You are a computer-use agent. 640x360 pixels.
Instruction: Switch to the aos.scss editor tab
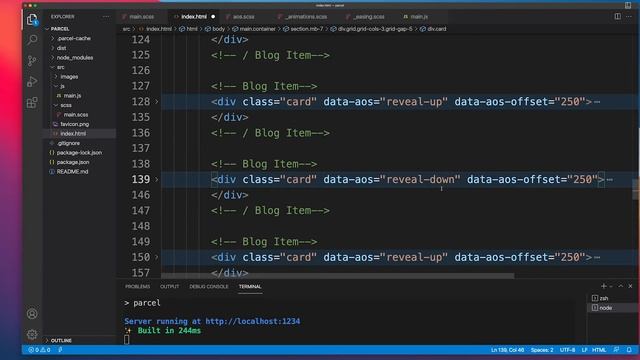[244, 17]
